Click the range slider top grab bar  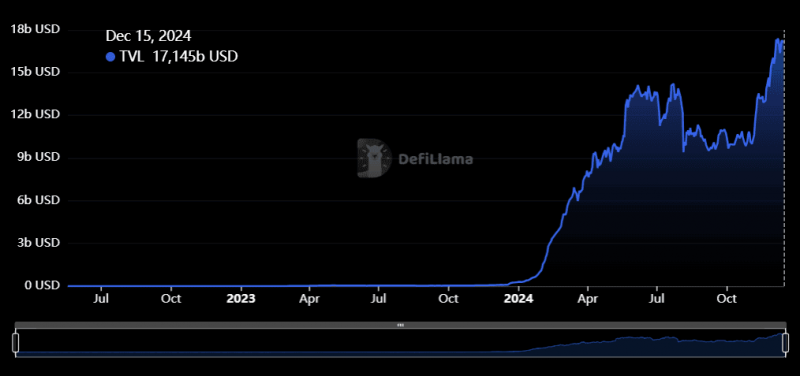pos(401,324)
